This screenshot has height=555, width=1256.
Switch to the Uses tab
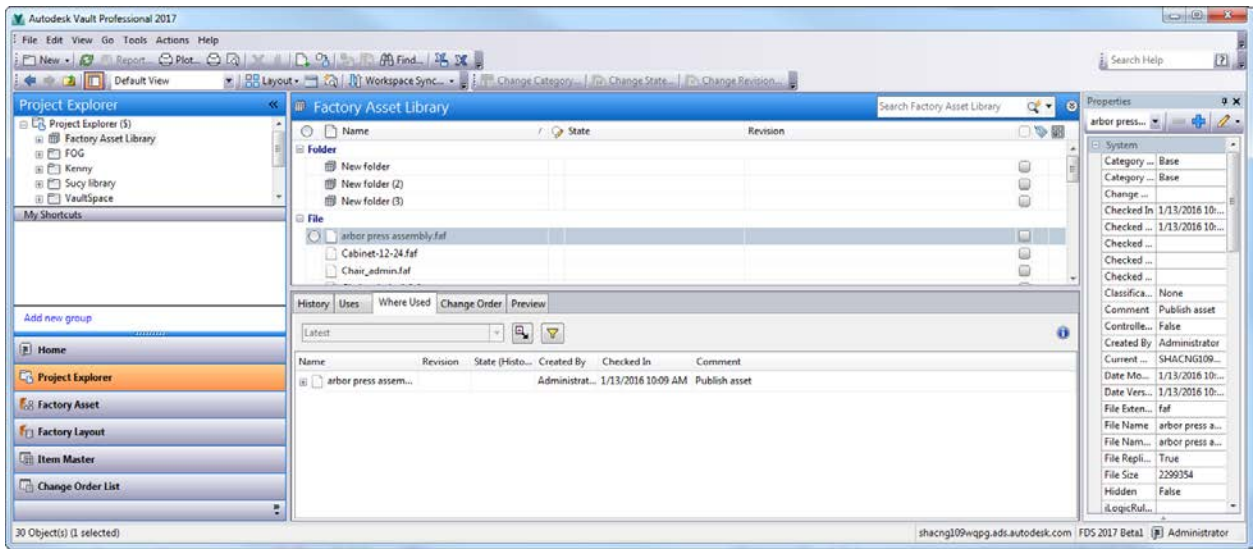click(351, 303)
